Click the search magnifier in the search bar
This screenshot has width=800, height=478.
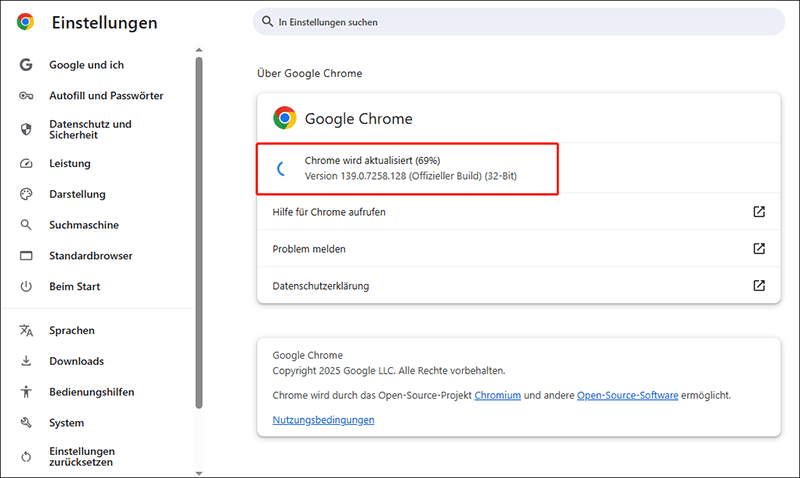point(267,21)
